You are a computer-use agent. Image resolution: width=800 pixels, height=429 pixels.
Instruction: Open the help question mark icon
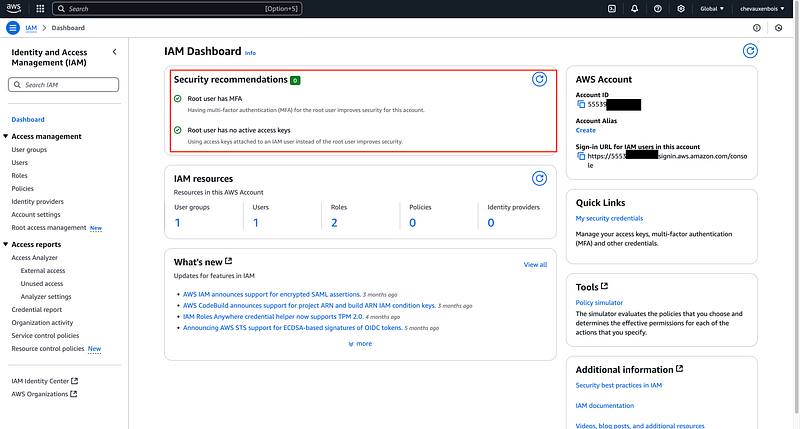tap(658, 9)
